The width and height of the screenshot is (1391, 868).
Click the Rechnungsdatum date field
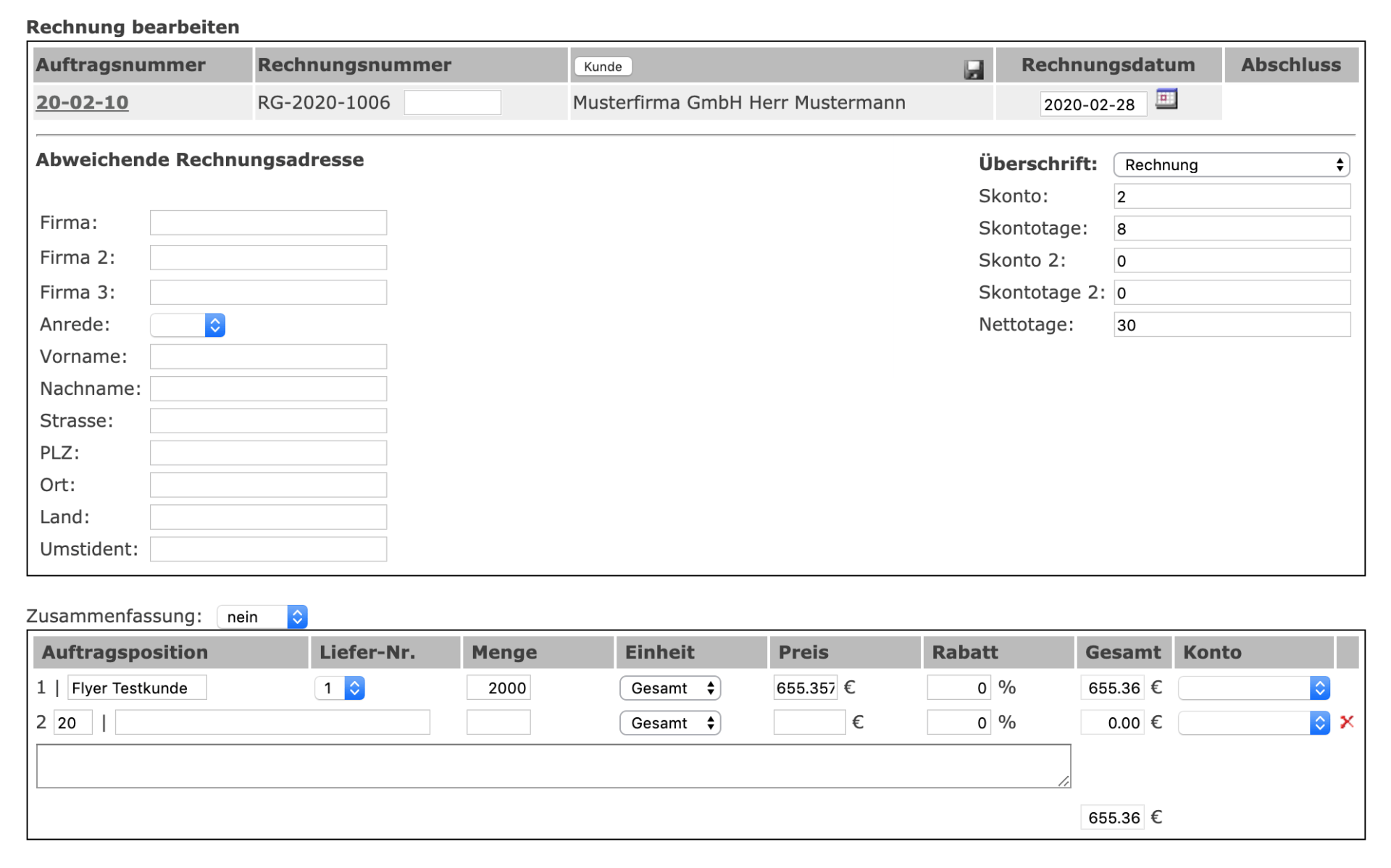click(1093, 104)
